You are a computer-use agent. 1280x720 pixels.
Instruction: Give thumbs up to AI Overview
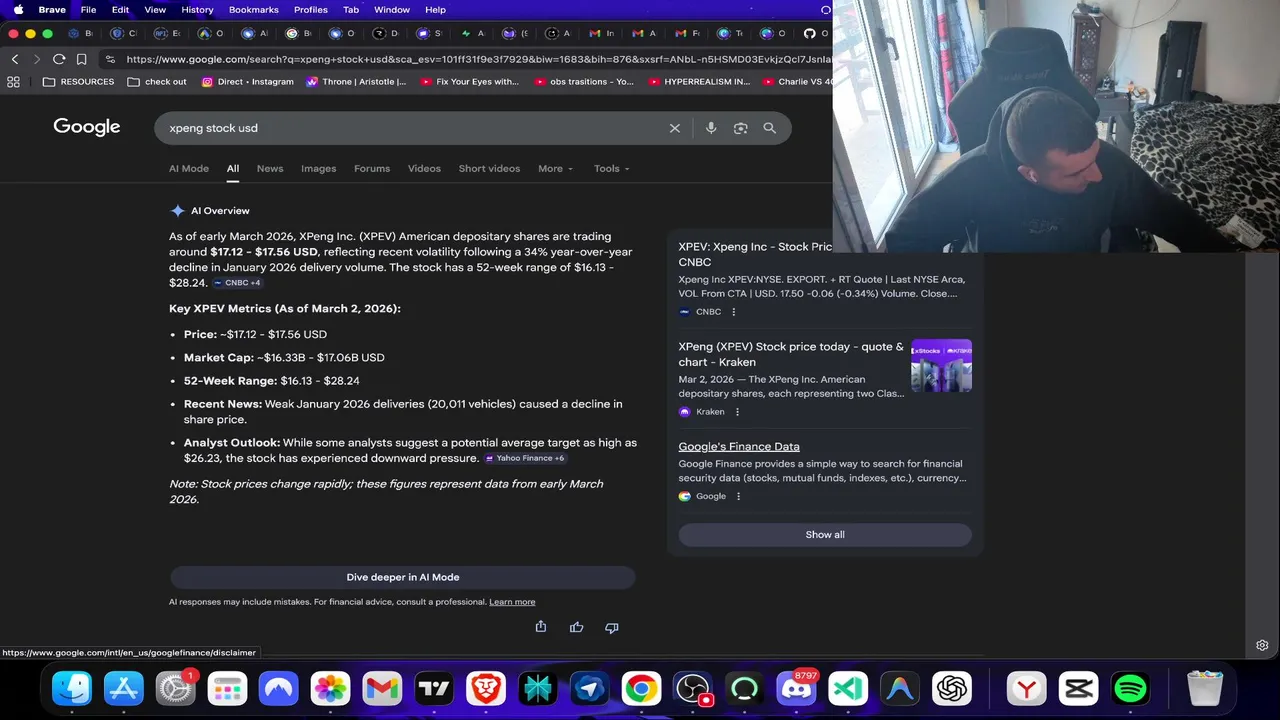pyautogui.click(x=576, y=627)
